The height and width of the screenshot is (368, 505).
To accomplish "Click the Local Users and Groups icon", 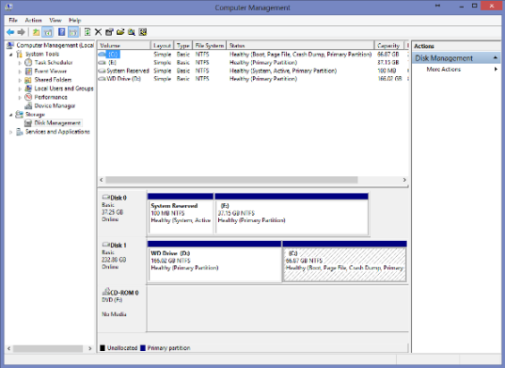I will click(29, 88).
